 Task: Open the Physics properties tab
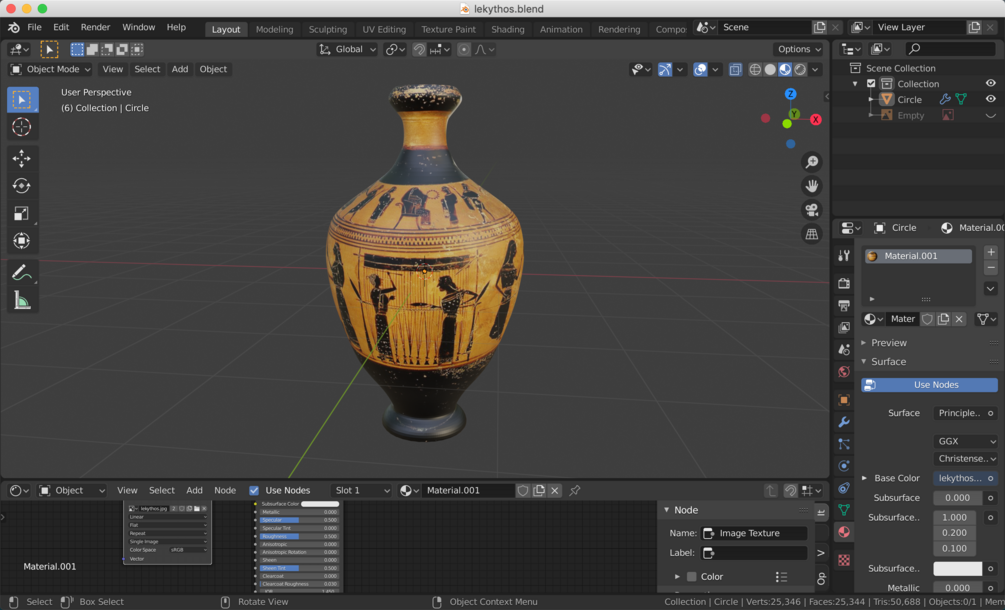pyautogui.click(x=843, y=466)
